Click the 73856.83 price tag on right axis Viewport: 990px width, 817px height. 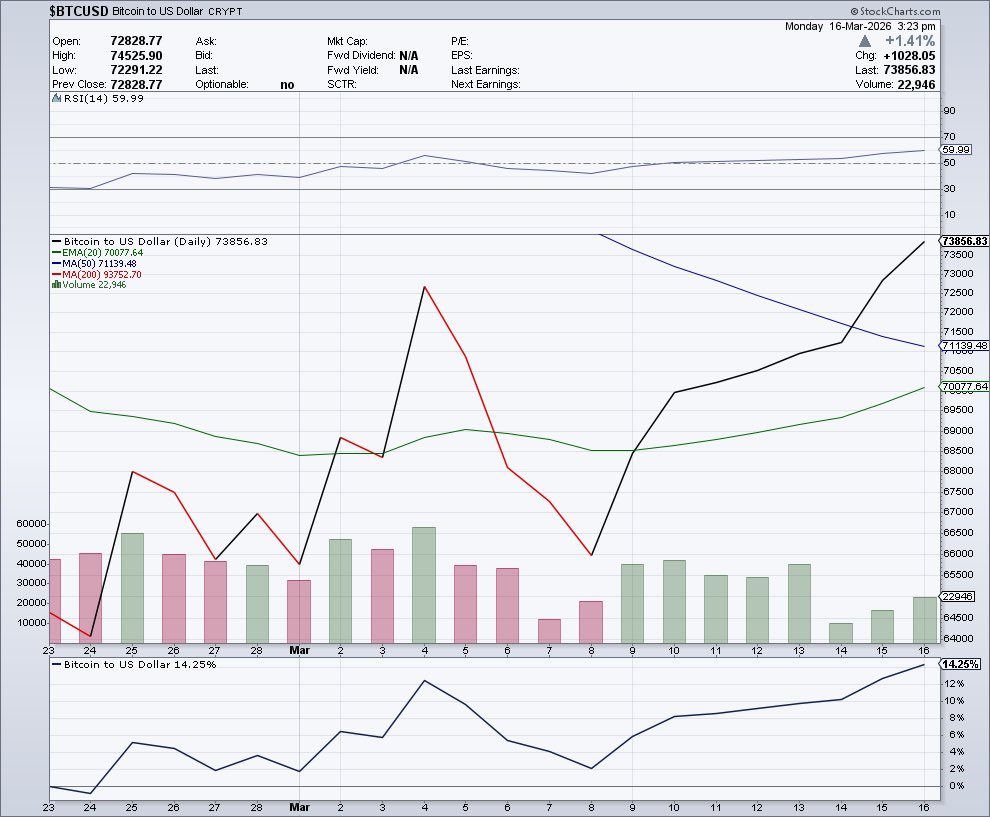964,241
